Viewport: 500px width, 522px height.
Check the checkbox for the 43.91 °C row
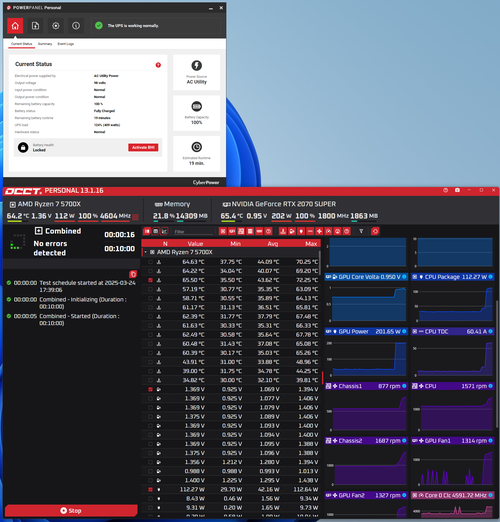[150, 362]
